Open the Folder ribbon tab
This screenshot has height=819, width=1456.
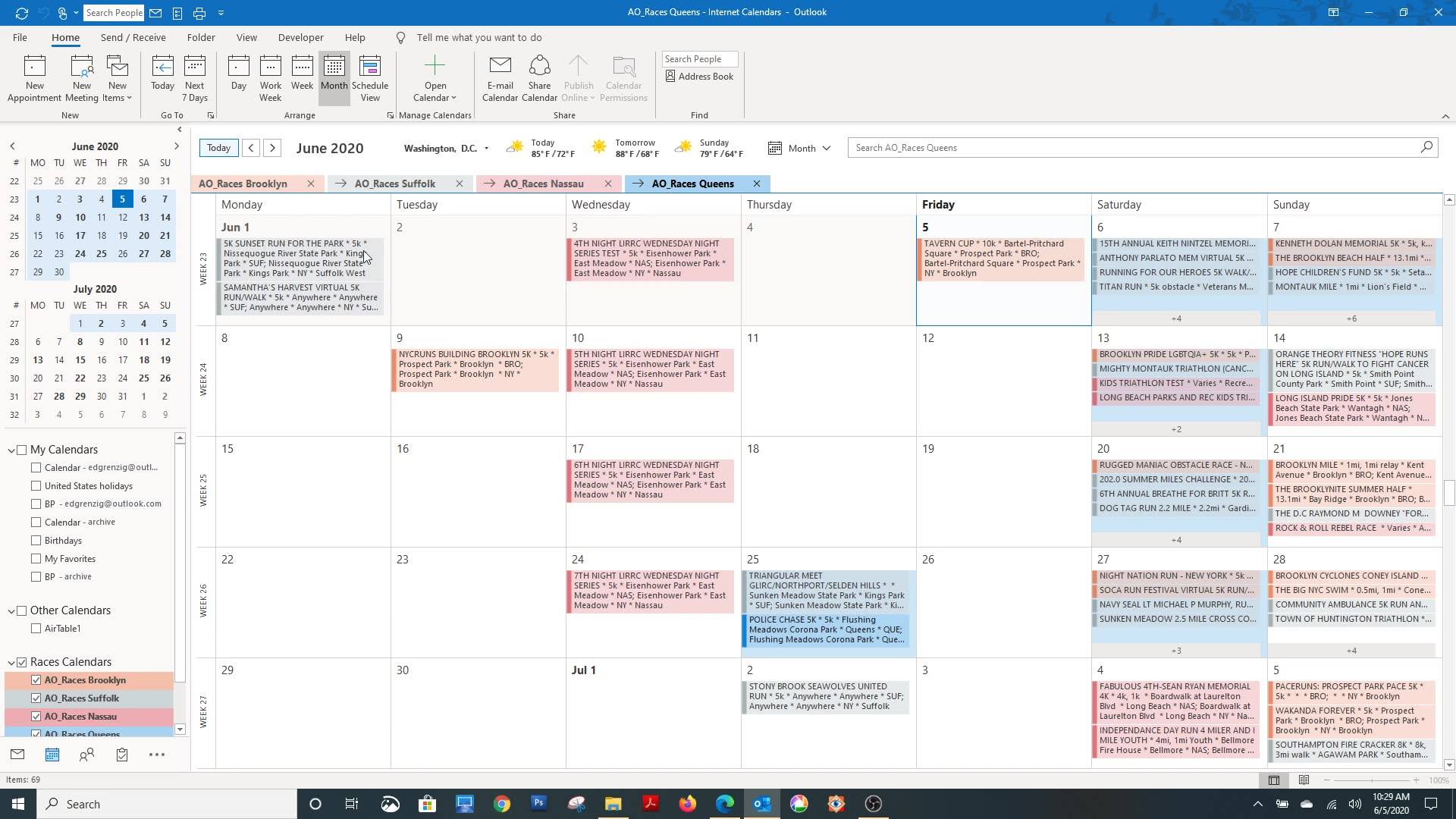(201, 37)
